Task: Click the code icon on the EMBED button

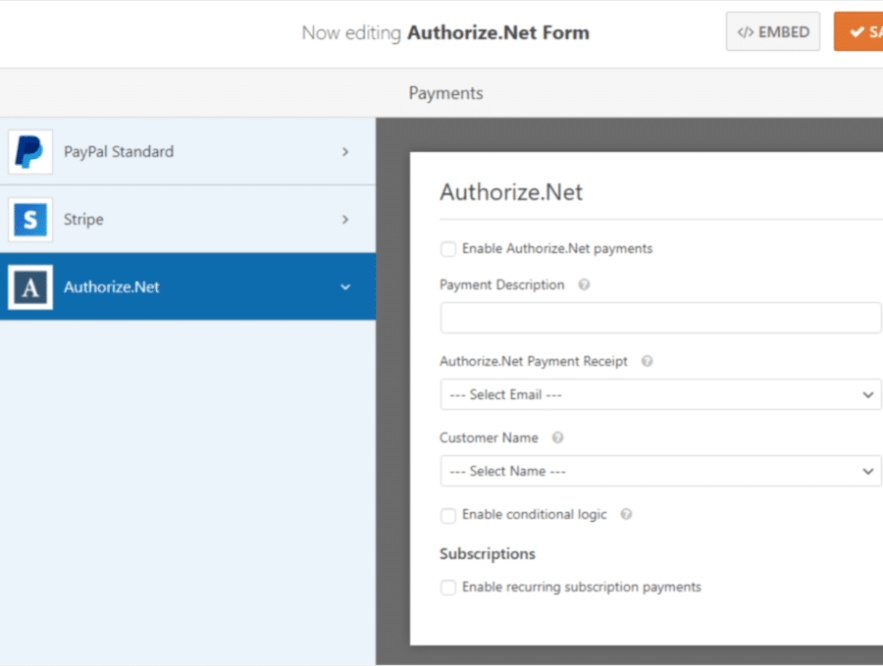Action: (746, 31)
